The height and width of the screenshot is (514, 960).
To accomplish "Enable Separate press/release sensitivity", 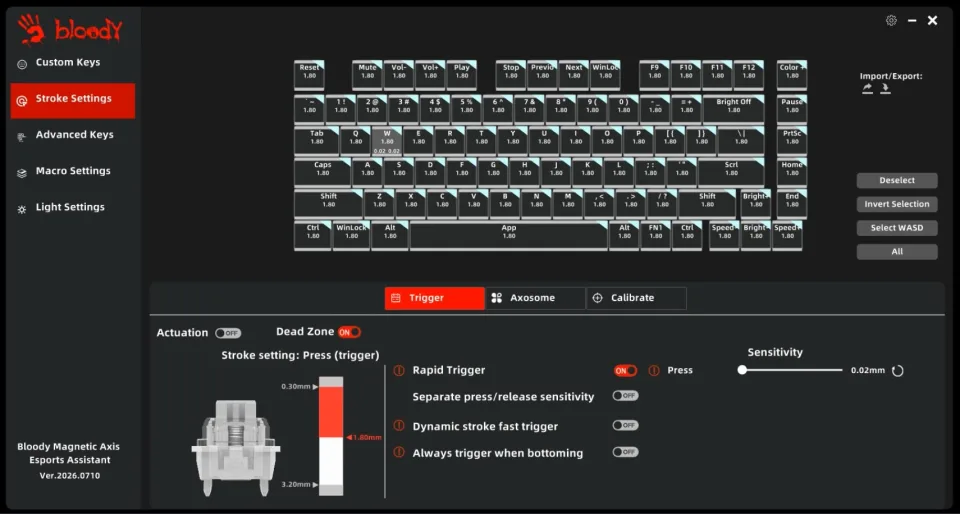I will click(x=625, y=396).
